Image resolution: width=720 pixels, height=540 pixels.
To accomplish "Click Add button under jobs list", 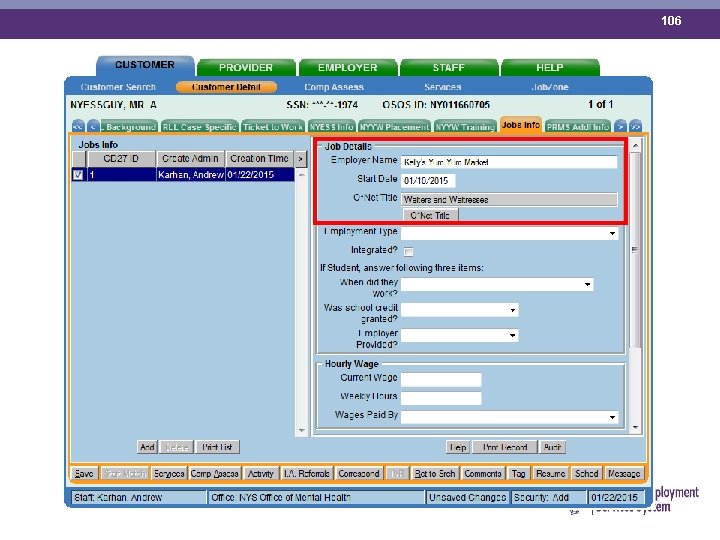I will (147, 447).
